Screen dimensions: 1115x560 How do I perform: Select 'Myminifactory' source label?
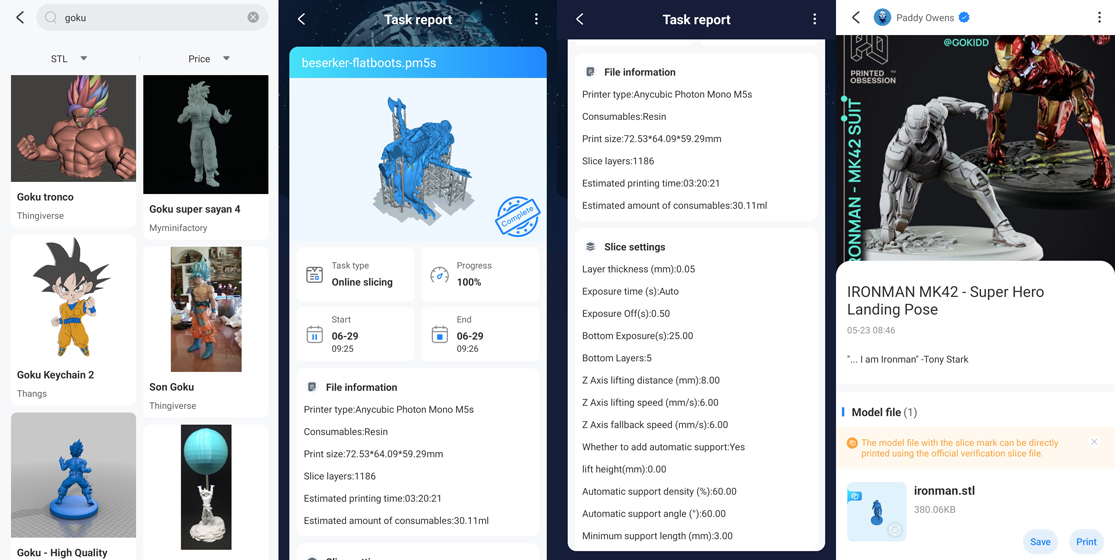pyautogui.click(x=178, y=228)
